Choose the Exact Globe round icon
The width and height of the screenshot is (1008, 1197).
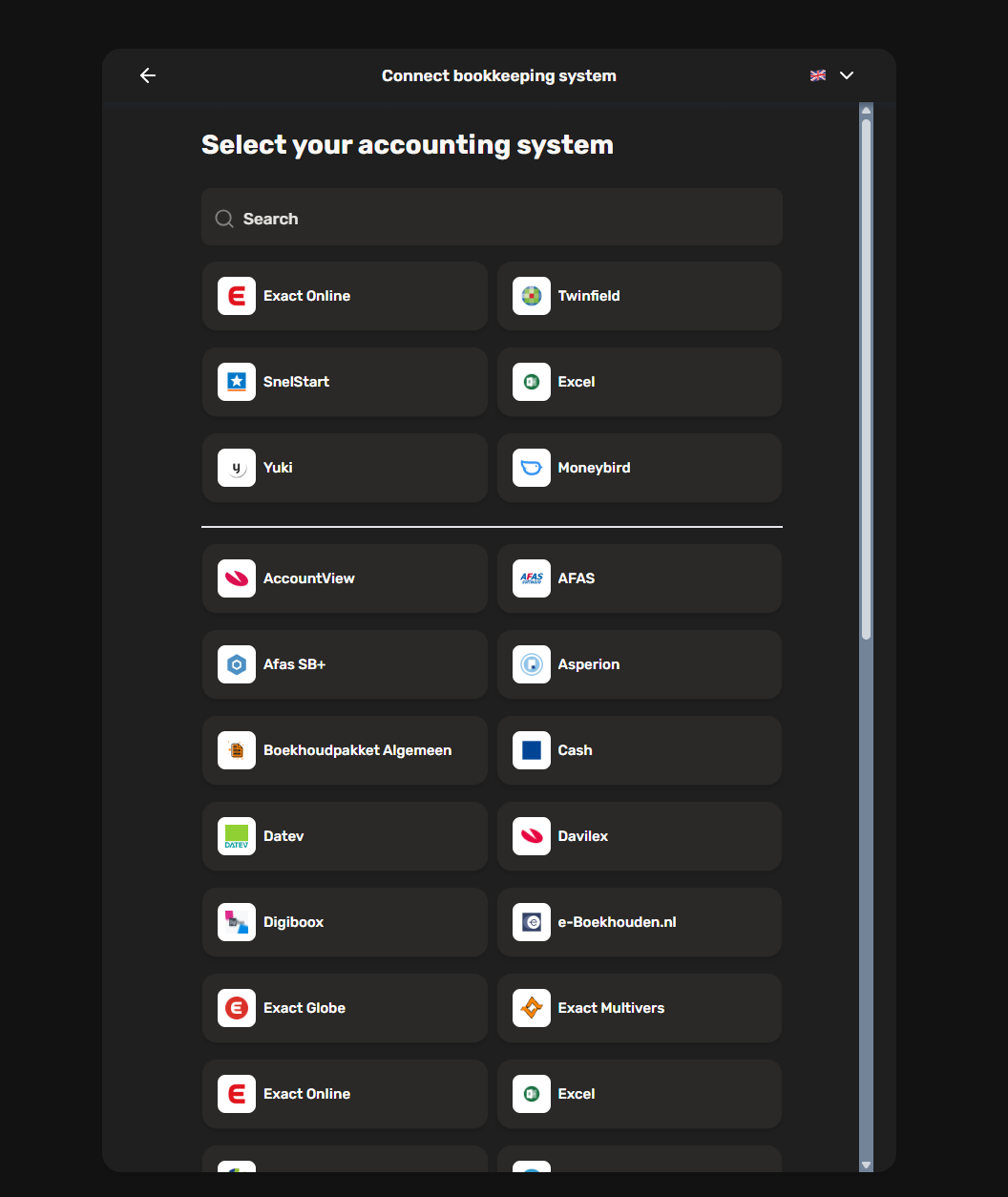pos(237,1008)
